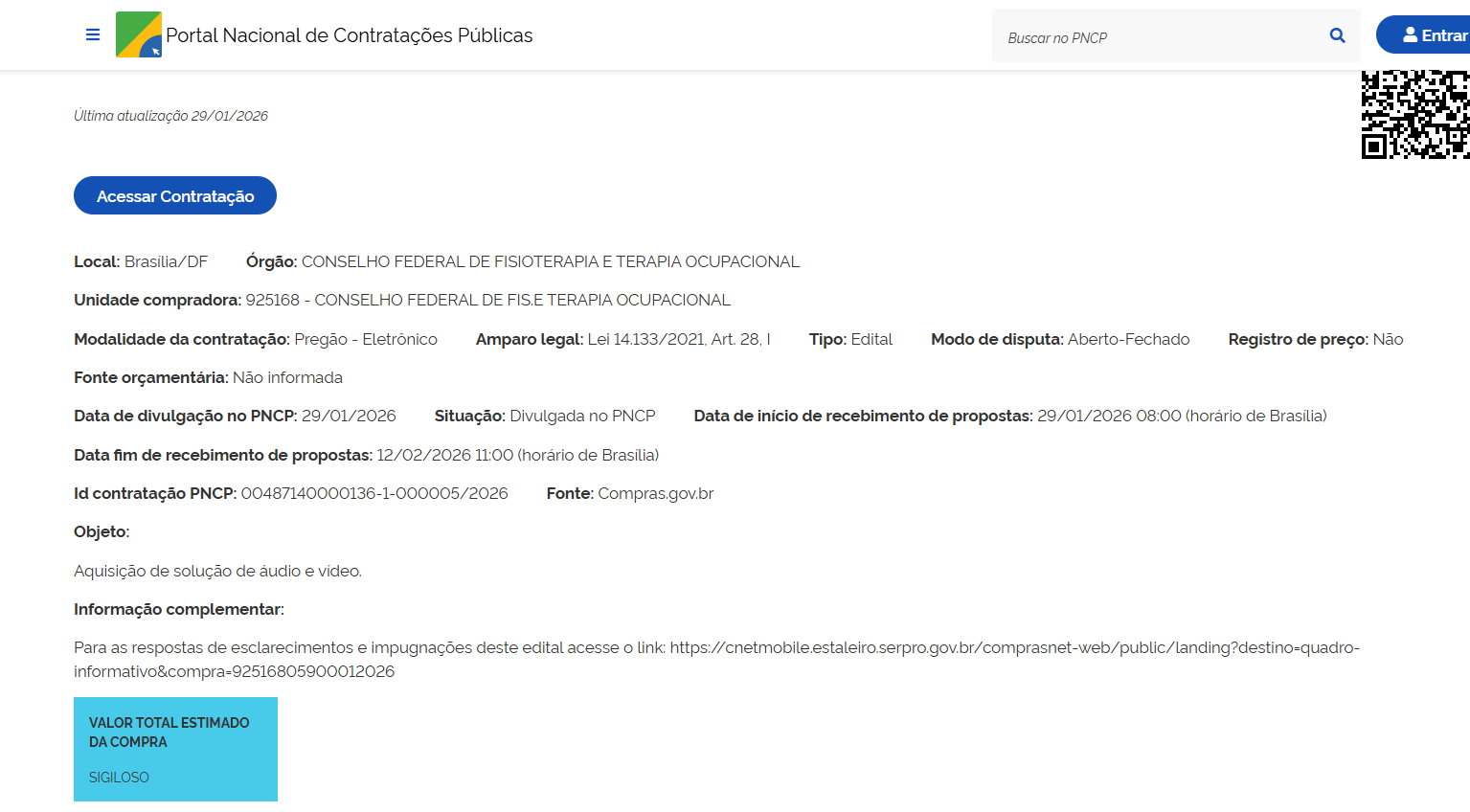The height and width of the screenshot is (812, 1470).
Task: Click the Id contratação PNCP number
Action: click(373, 494)
